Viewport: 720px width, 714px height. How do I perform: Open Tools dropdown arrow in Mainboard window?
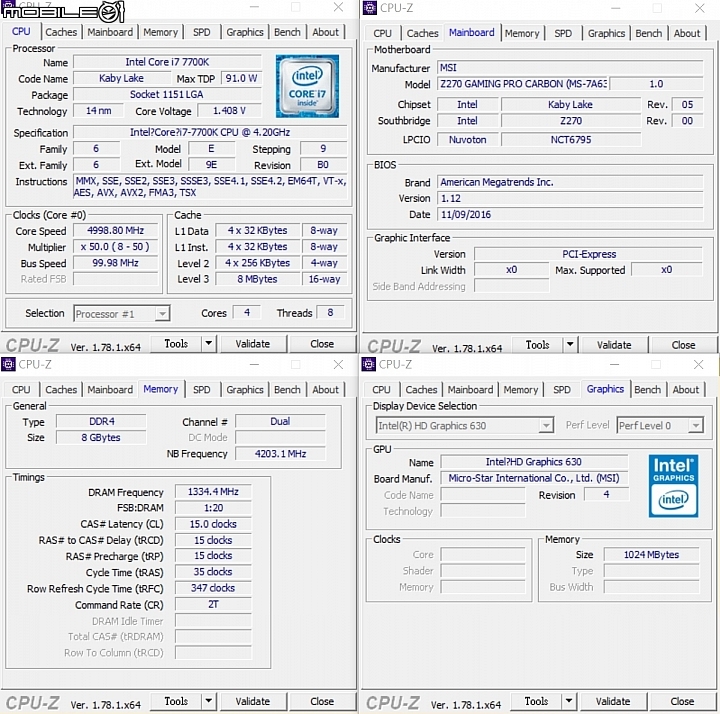570,344
